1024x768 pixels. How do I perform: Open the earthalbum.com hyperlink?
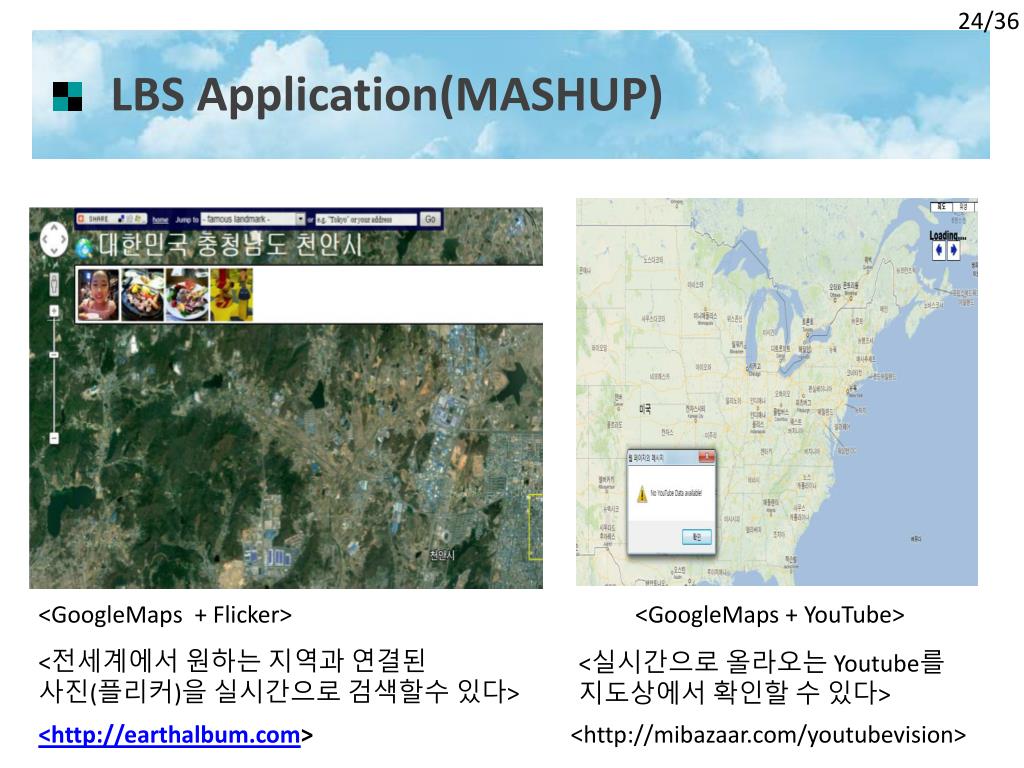point(170,735)
